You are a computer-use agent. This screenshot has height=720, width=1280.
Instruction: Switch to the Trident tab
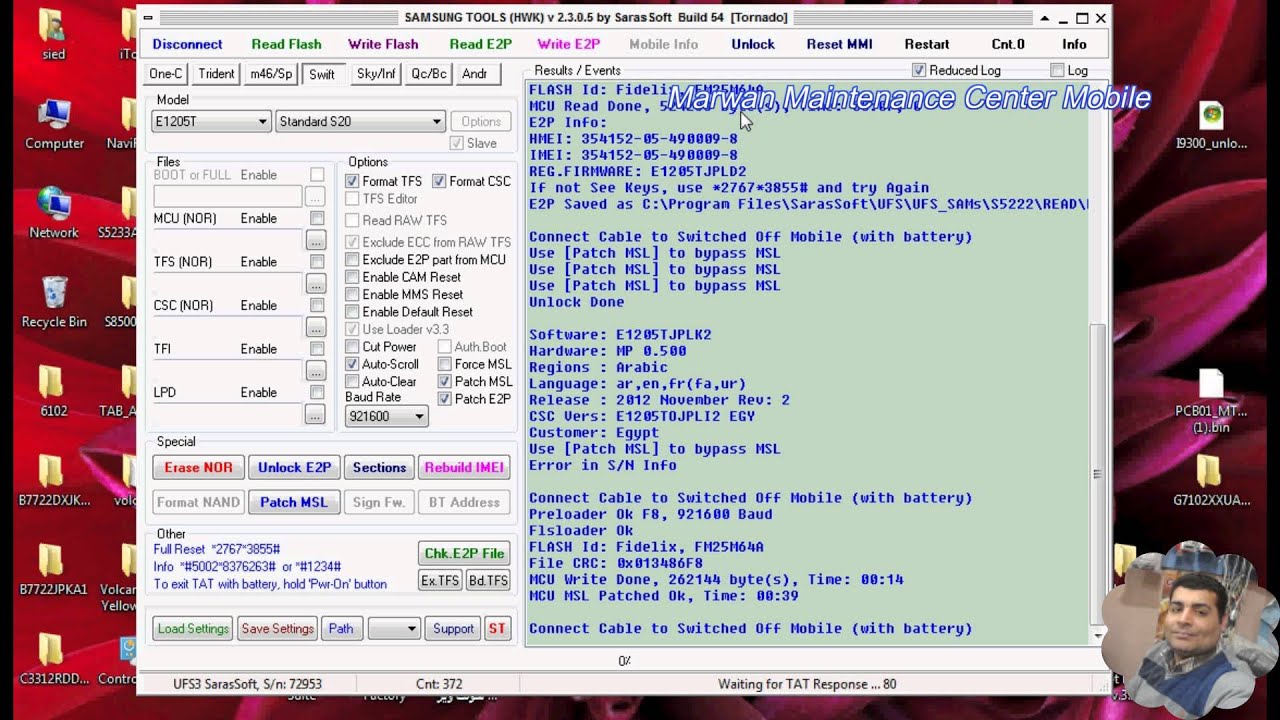216,74
